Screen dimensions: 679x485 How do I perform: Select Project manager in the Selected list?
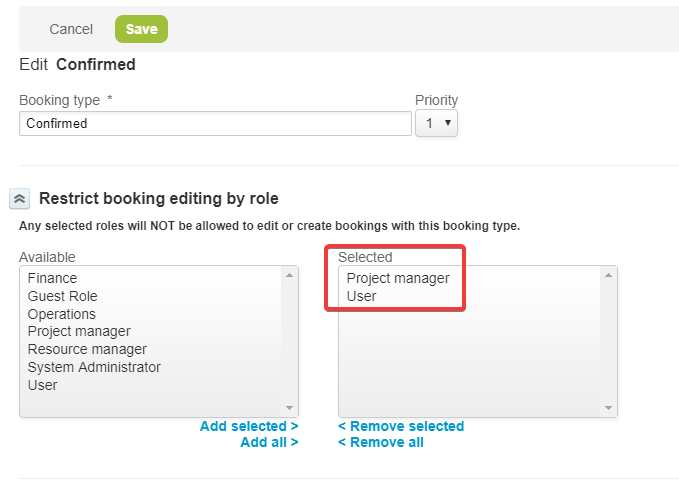click(x=398, y=278)
